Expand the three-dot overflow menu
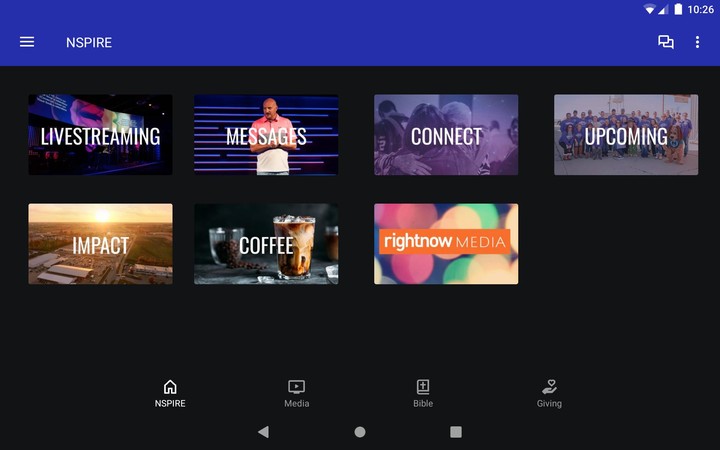 coord(697,42)
